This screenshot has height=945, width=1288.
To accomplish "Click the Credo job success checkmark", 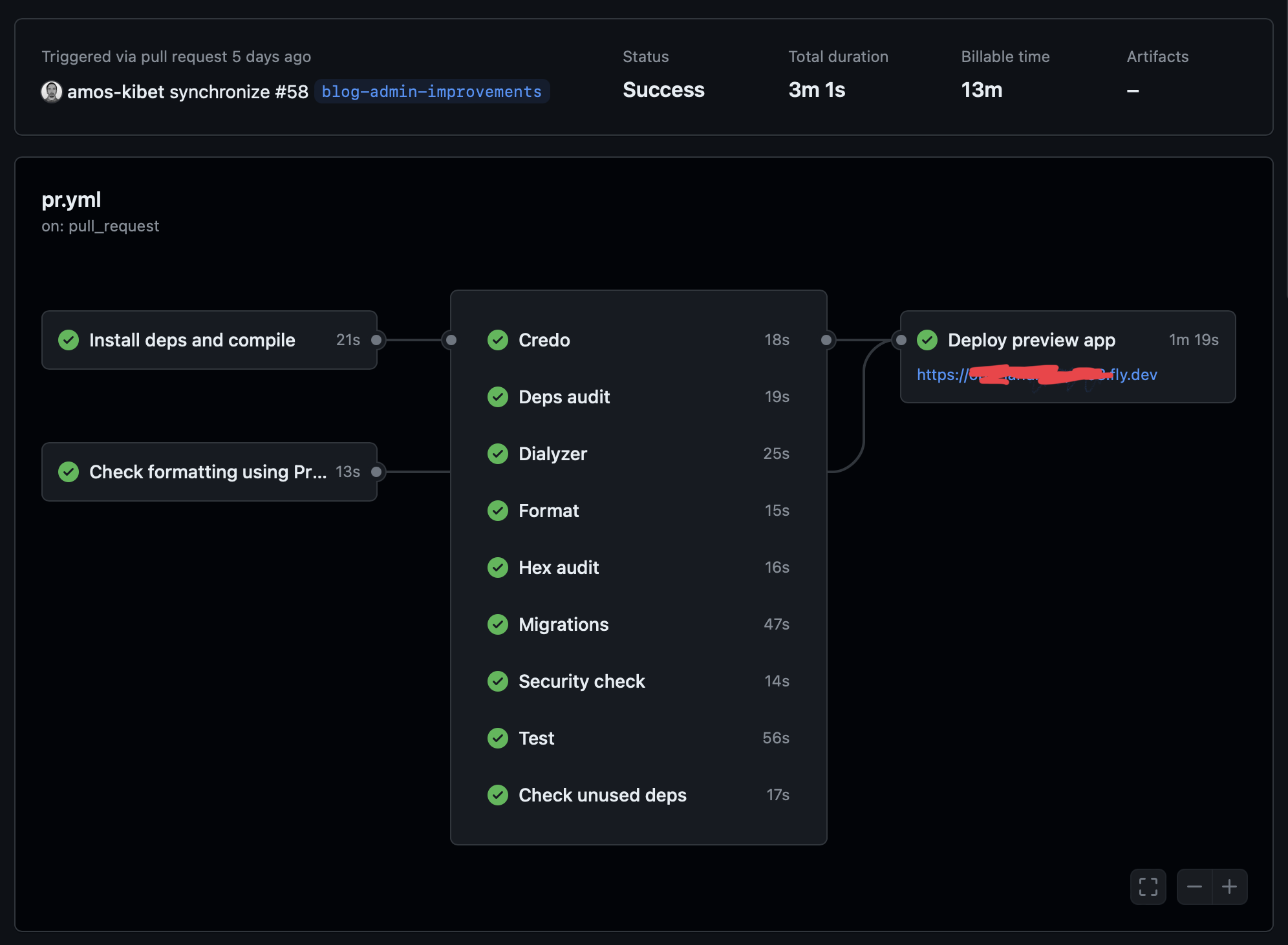I will coord(497,340).
